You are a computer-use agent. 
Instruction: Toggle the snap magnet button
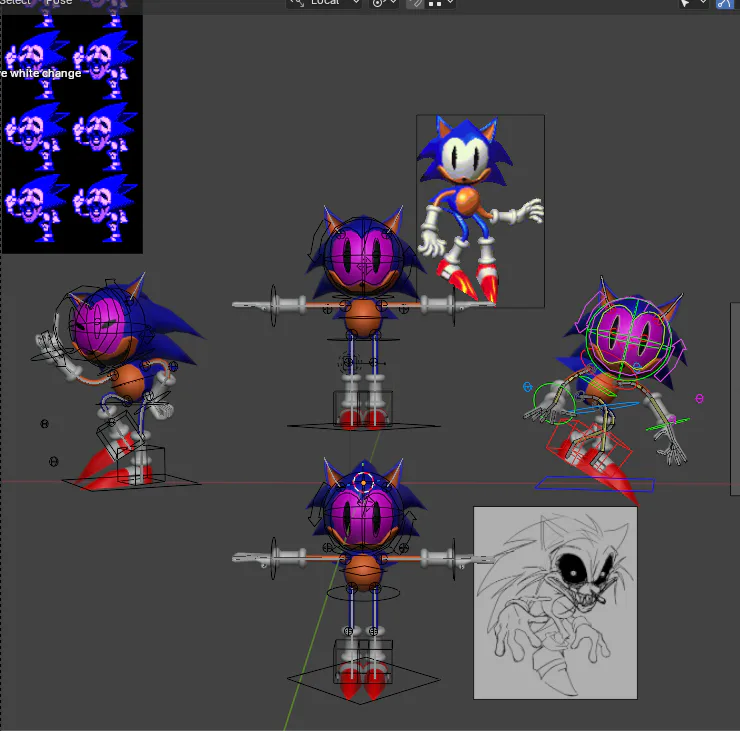pyautogui.click(x=415, y=3)
